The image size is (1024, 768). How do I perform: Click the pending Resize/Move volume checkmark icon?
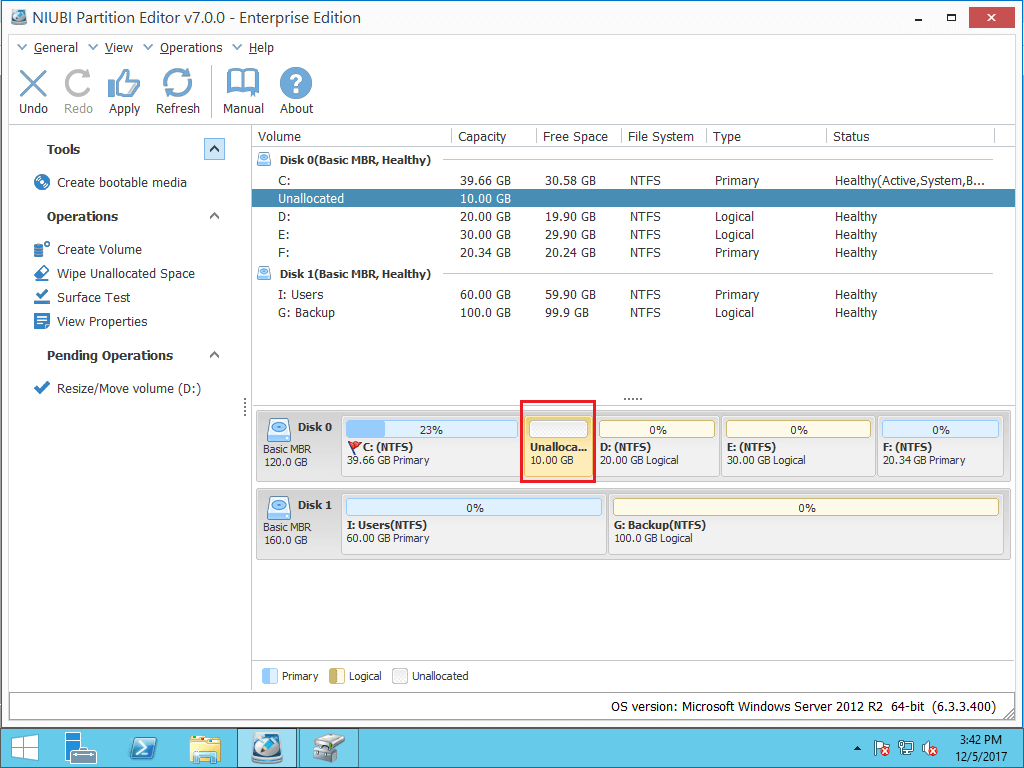pos(42,388)
